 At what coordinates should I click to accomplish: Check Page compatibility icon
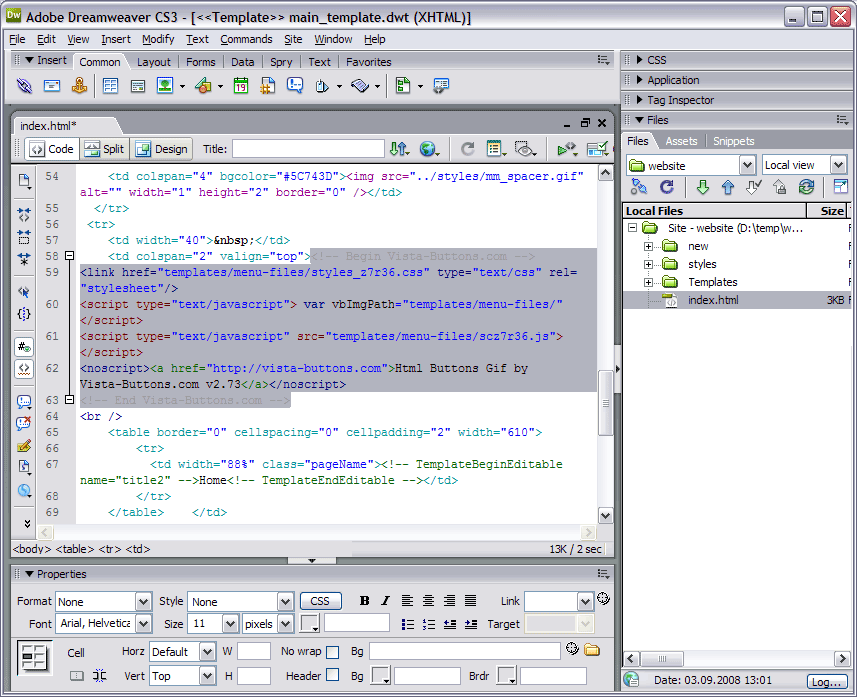597,149
